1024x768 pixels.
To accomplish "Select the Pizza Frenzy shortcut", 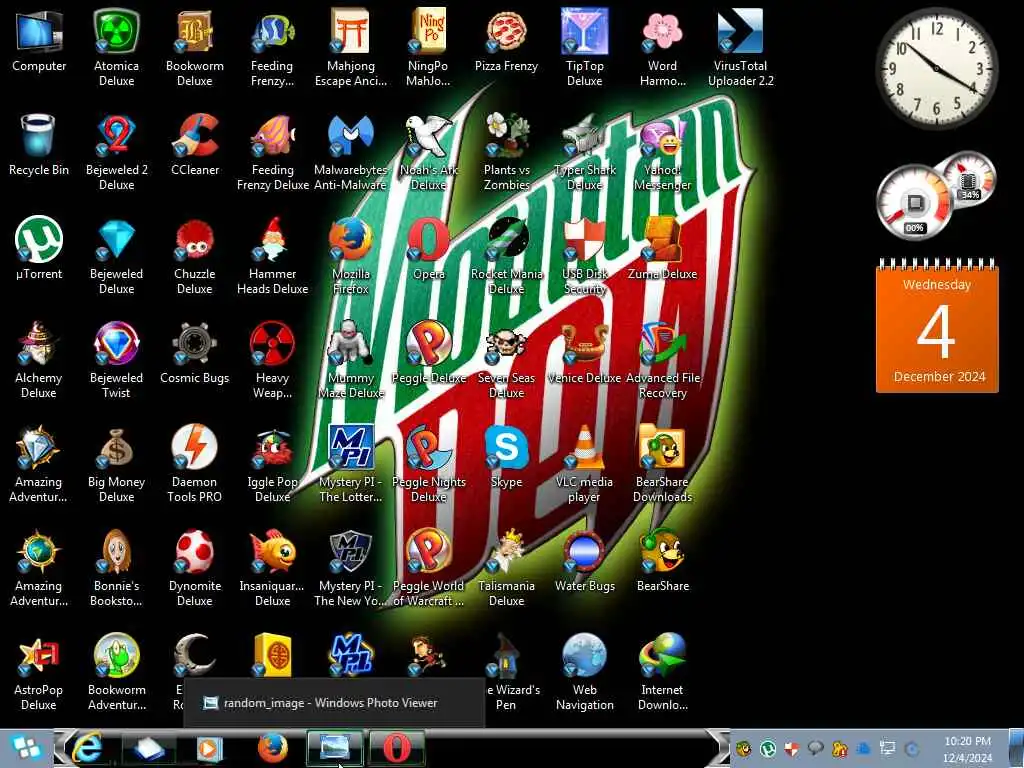I will (x=507, y=40).
